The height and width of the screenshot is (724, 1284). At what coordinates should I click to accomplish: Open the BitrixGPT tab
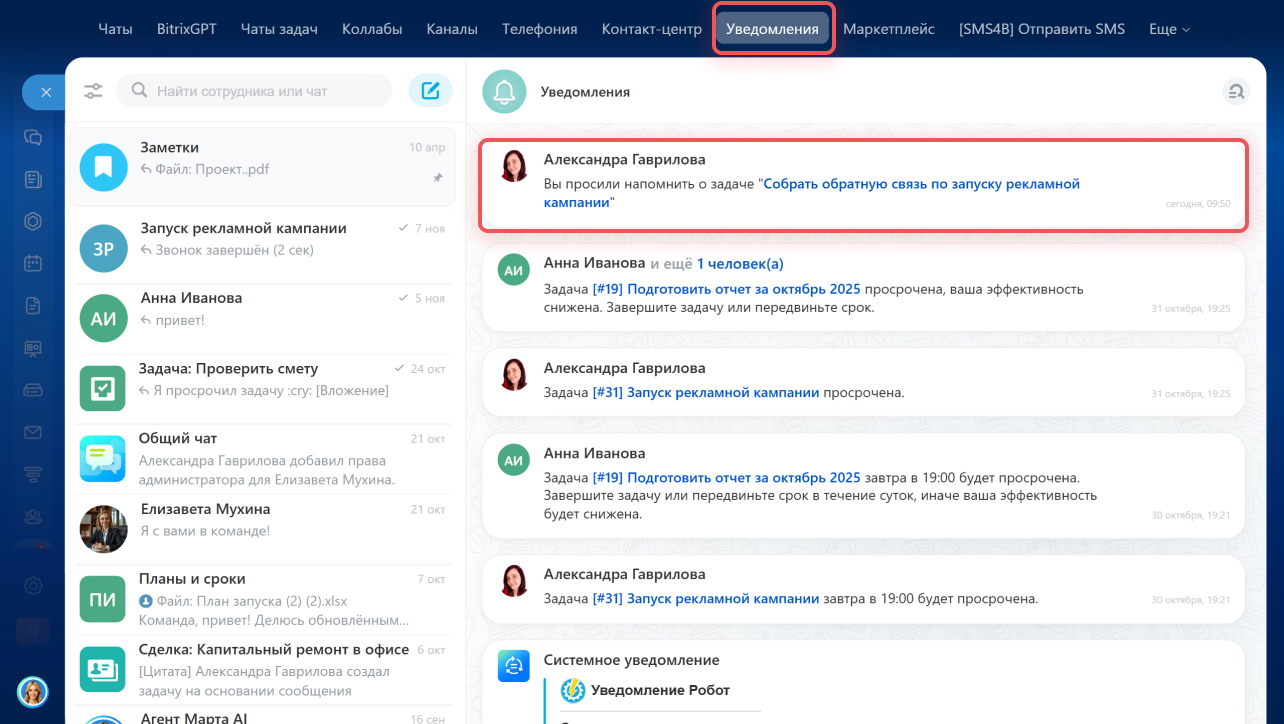187,29
